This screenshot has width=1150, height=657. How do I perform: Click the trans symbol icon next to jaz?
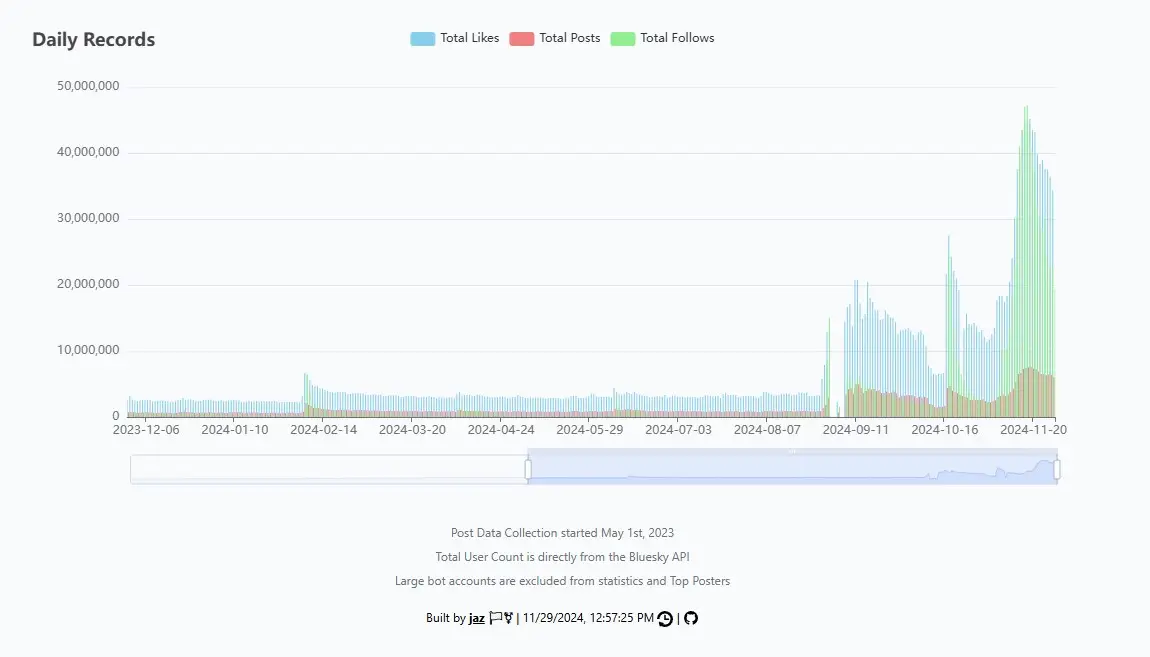506,617
